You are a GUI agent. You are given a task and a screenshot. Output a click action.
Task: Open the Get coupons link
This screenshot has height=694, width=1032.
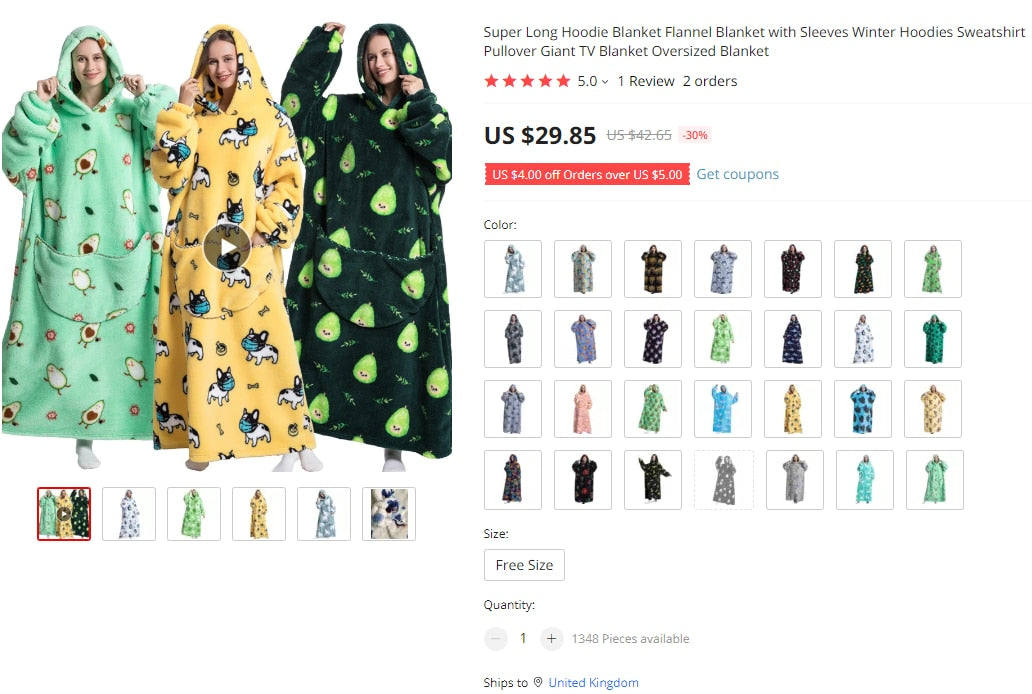pos(737,174)
